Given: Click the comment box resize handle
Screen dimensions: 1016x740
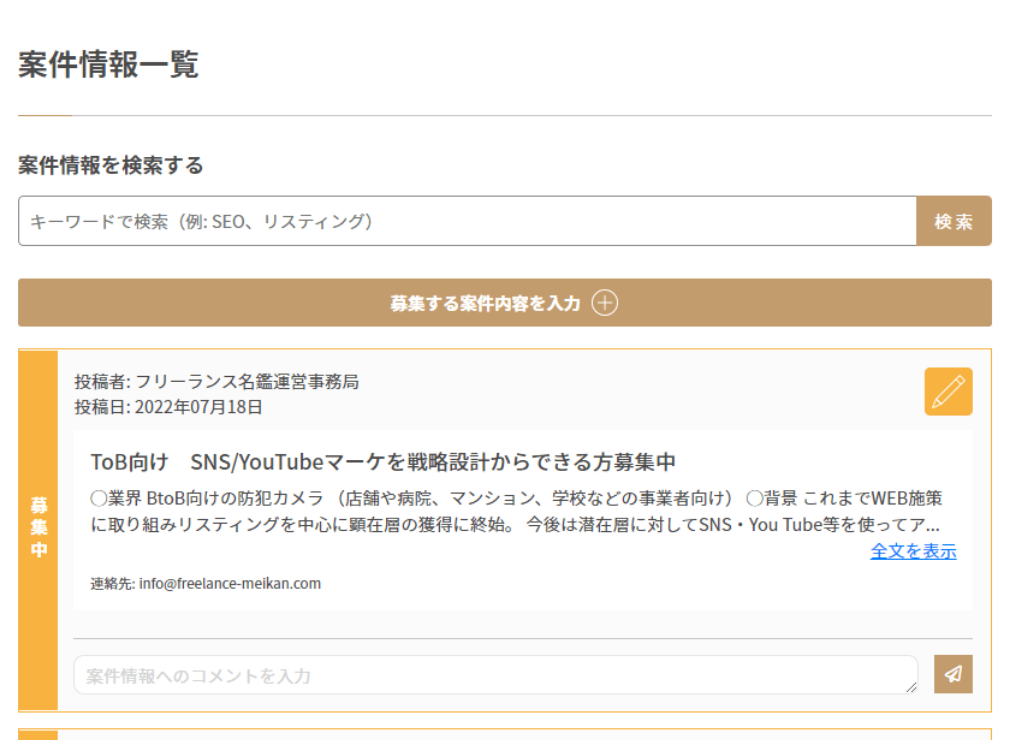Looking at the screenshot, I should (911, 687).
